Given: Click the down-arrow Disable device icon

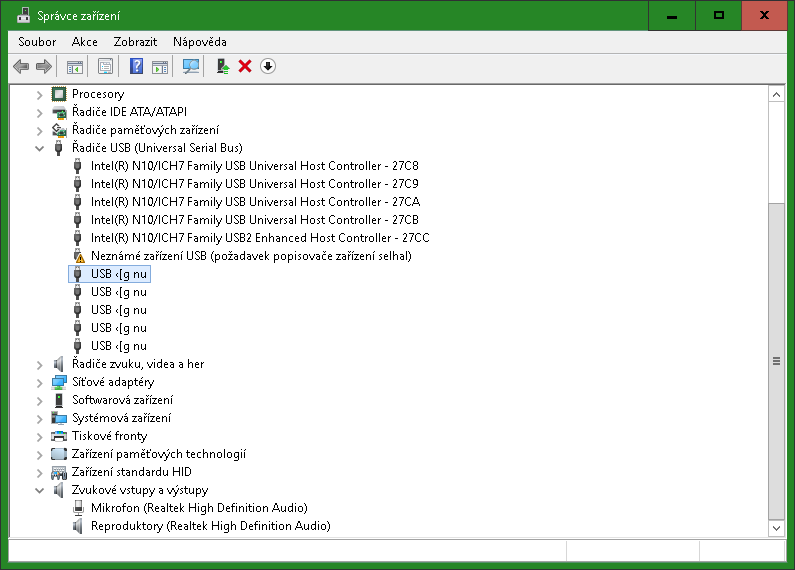Looking at the screenshot, I should click(268, 66).
